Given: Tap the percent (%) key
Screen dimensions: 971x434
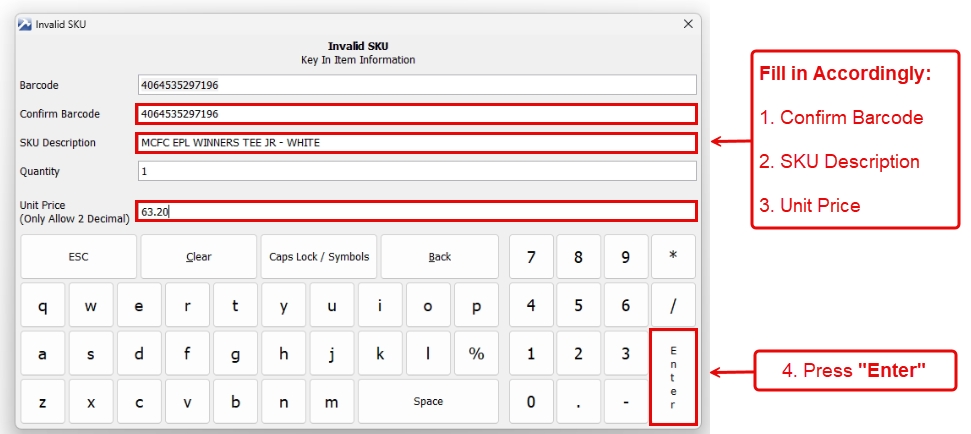Looking at the screenshot, I should [x=476, y=354].
